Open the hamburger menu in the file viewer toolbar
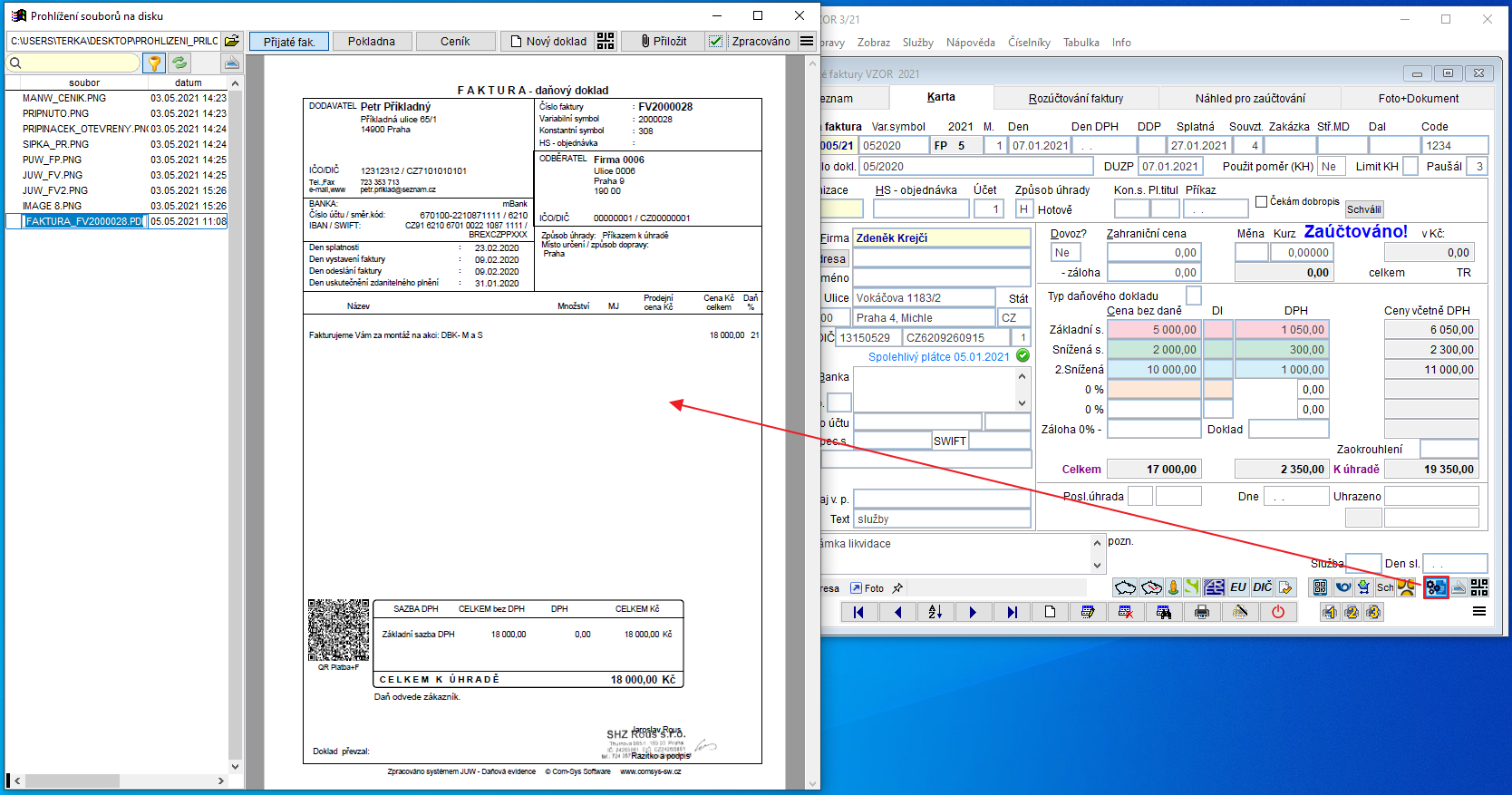The width and height of the screenshot is (1512, 795). click(807, 41)
